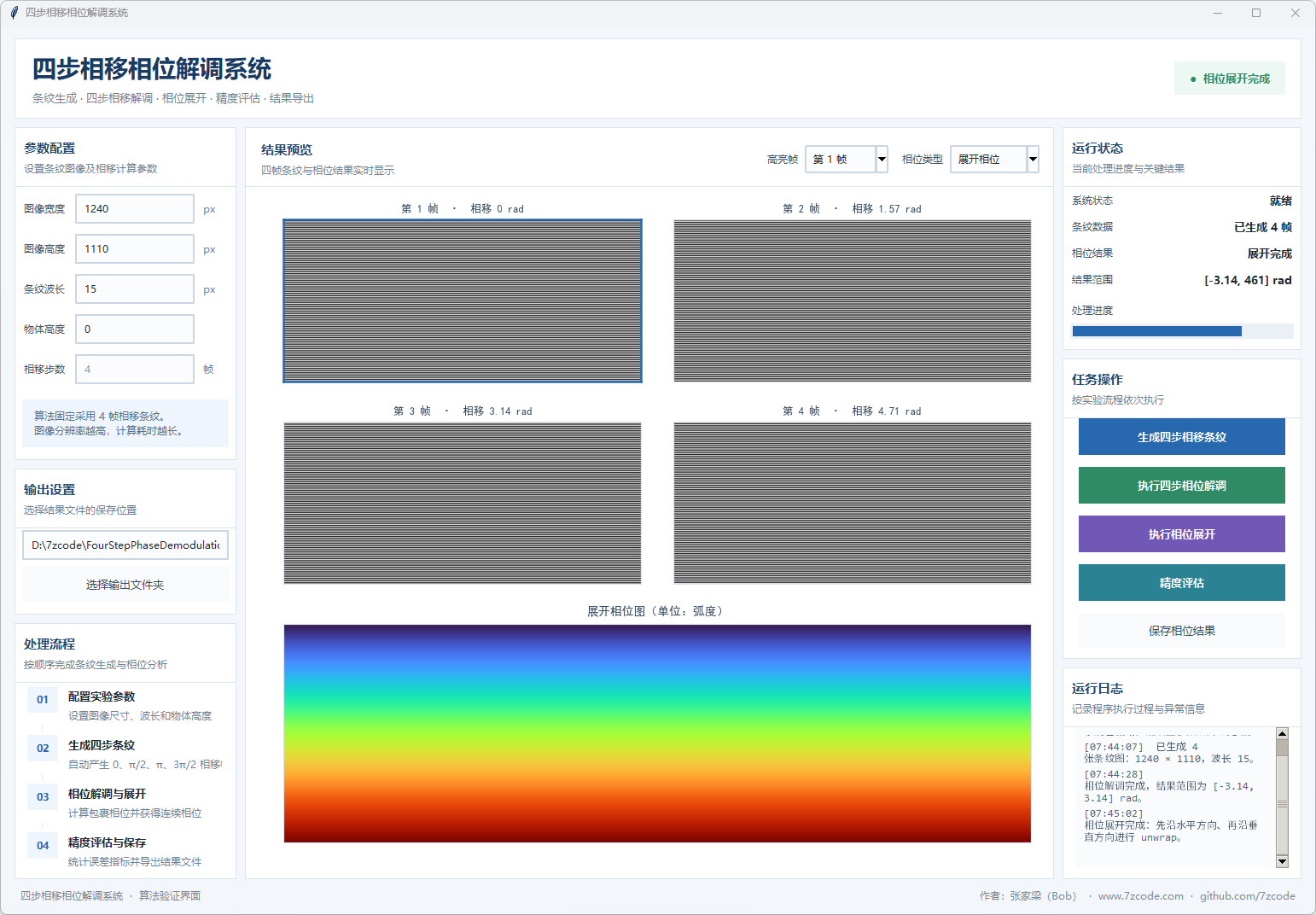Click the 执行相位展开 button
Image resolution: width=1316 pixels, height=915 pixels.
click(x=1181, y=534)
